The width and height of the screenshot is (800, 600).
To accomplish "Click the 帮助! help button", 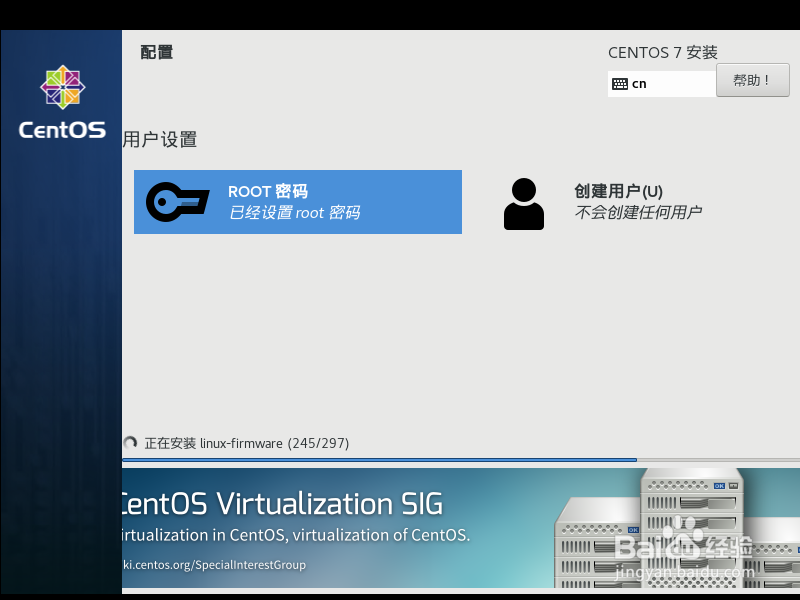I will pyautogui.click(x=752, y=80).
